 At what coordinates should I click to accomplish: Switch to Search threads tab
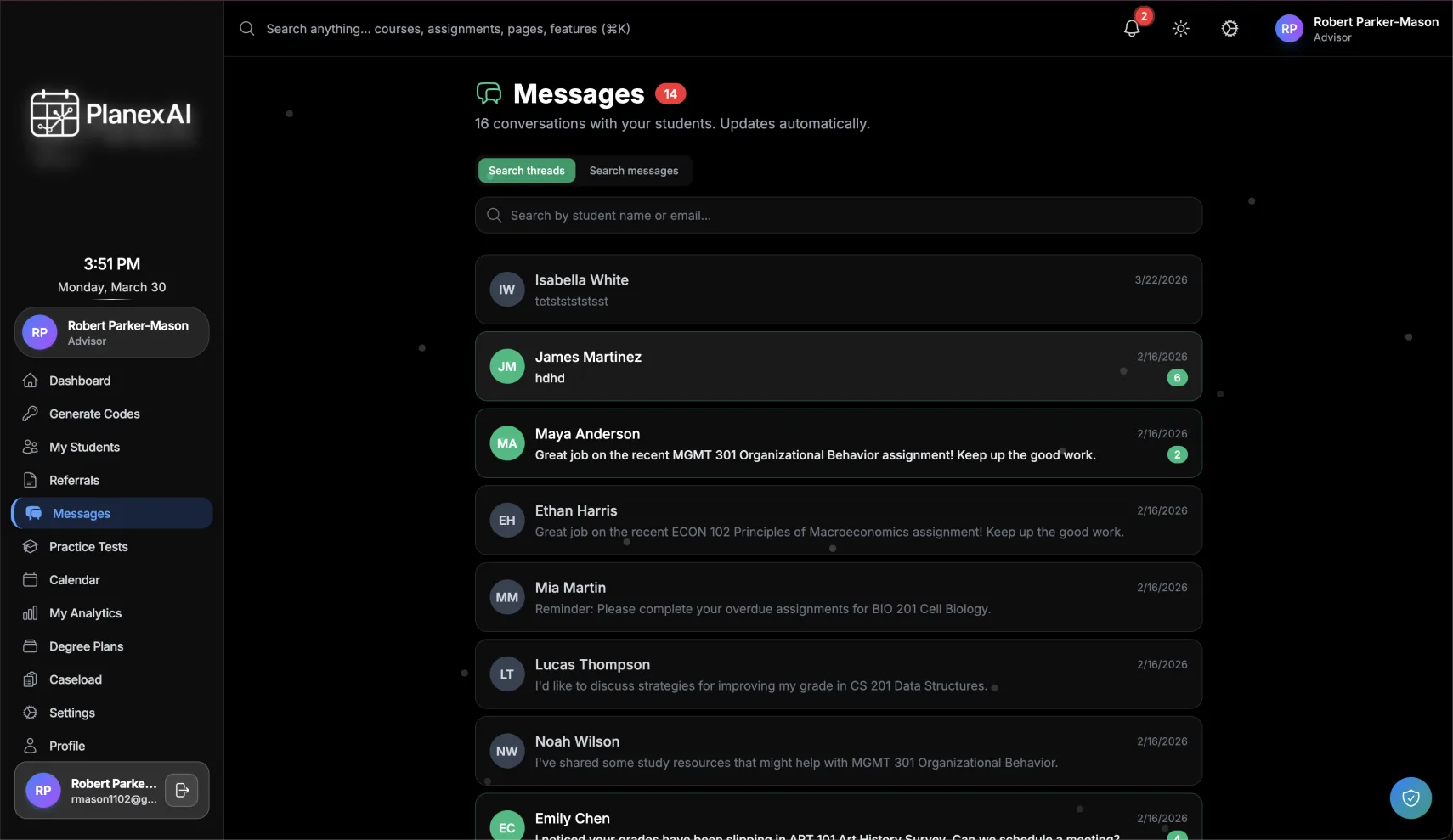tap(527, 171)
